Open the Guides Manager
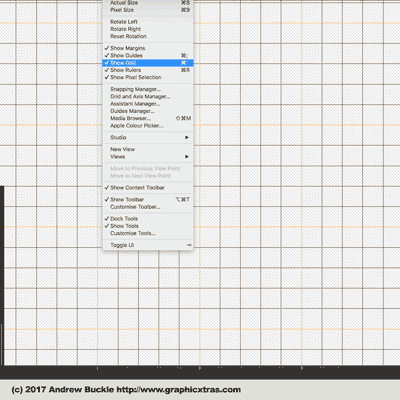 [148, 111]
